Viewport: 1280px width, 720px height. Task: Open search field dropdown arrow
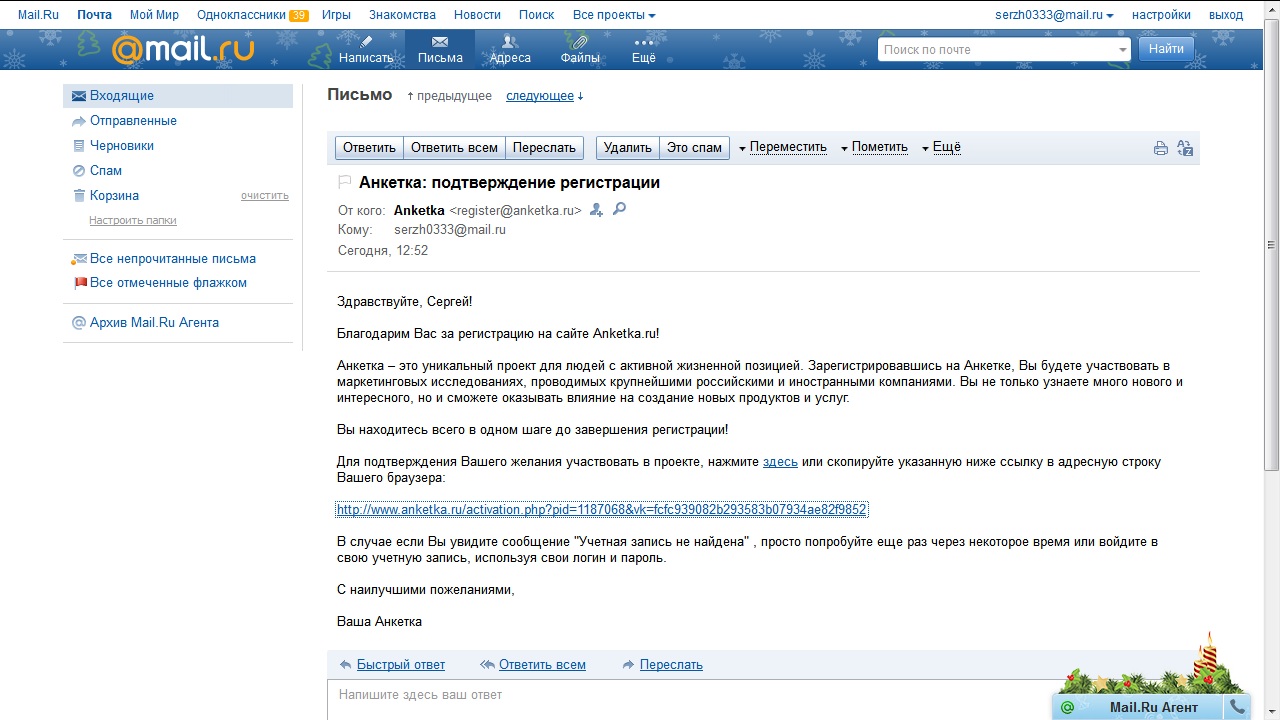pyautogui.click(x=1122, y=50)
